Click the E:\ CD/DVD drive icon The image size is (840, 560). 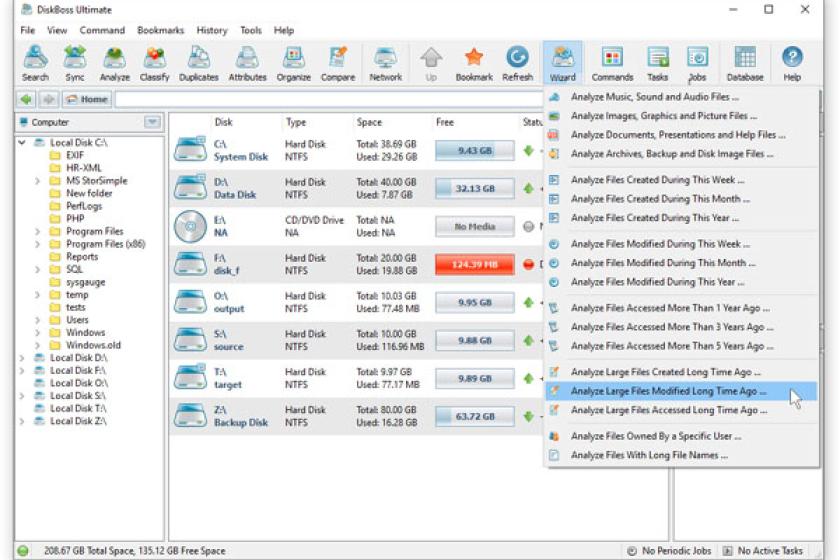coord(190,226)
